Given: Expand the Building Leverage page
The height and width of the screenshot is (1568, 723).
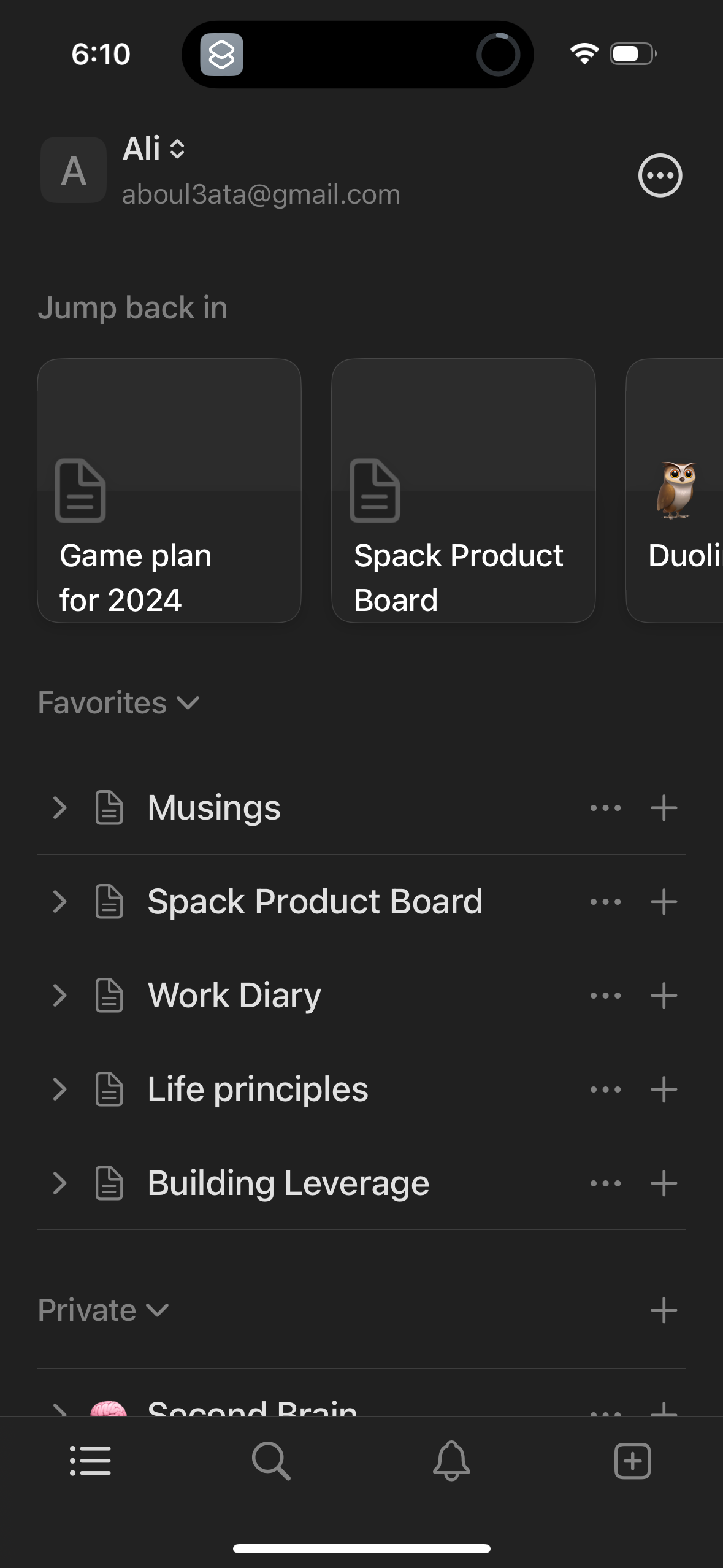Looking at the screenshot, I should coord(59,1183).
